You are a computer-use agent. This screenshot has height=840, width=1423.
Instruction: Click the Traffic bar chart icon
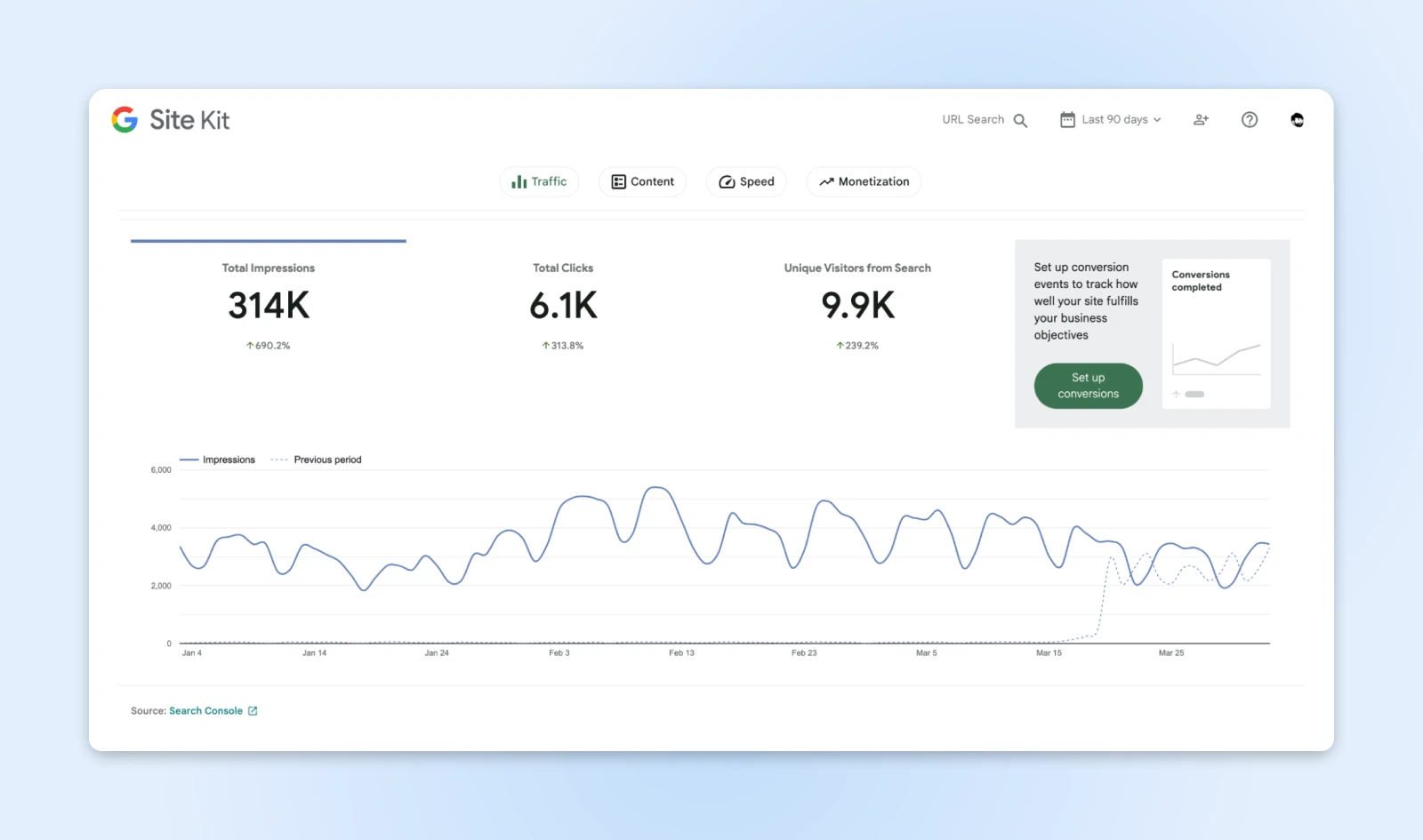pos(519,182)
